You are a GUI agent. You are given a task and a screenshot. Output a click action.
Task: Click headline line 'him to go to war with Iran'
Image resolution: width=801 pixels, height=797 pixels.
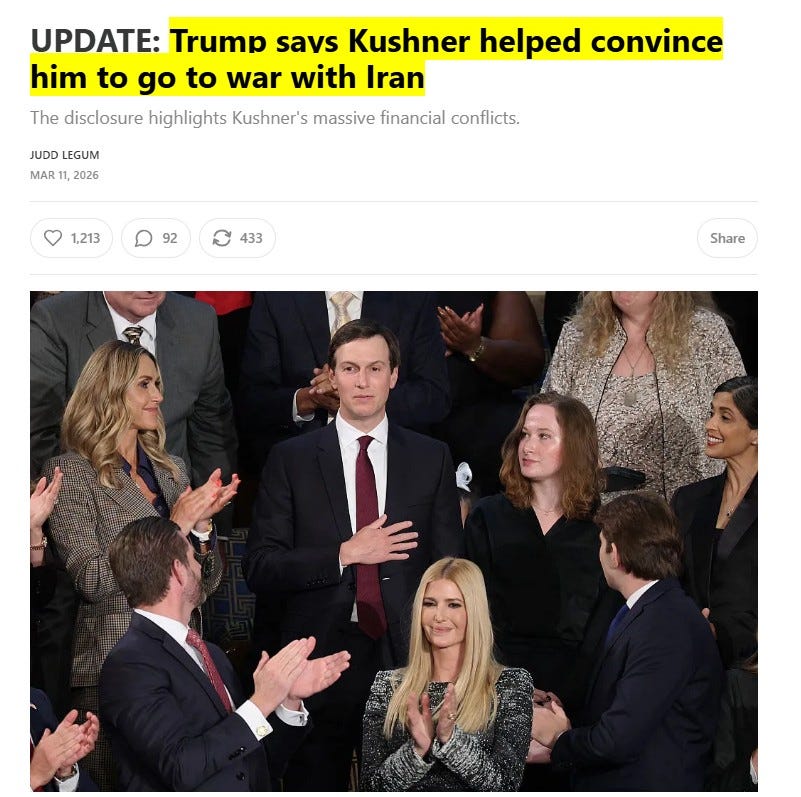(227, 78)
